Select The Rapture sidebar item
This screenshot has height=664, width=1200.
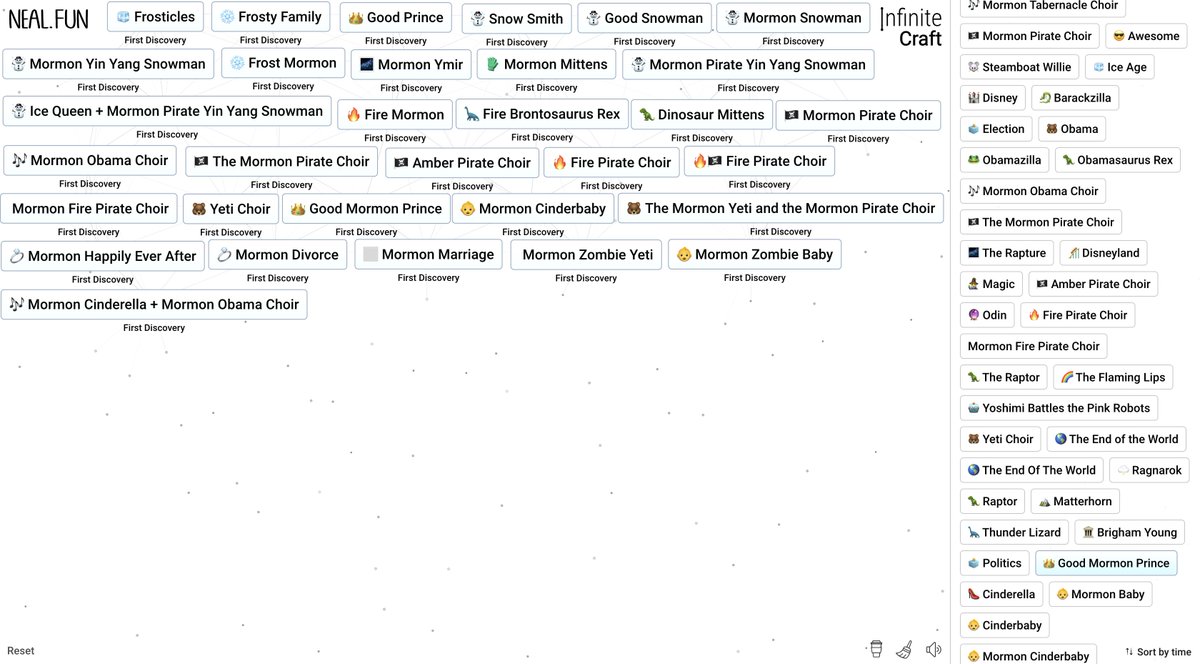[x=1007, y=253]
